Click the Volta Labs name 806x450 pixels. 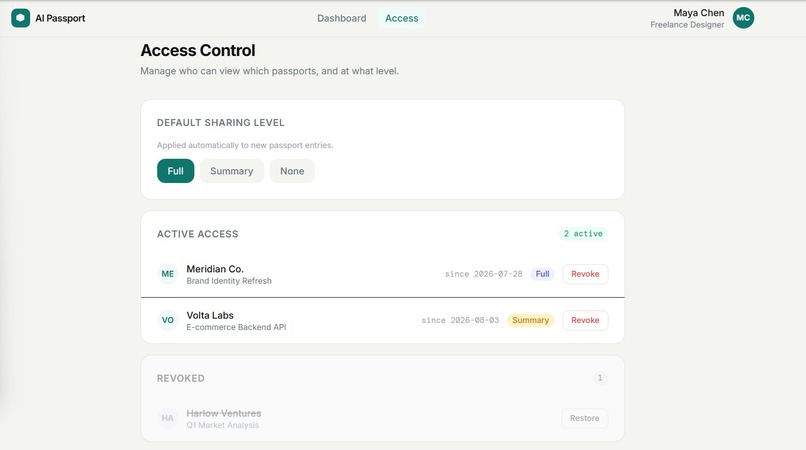click(210, 315)
